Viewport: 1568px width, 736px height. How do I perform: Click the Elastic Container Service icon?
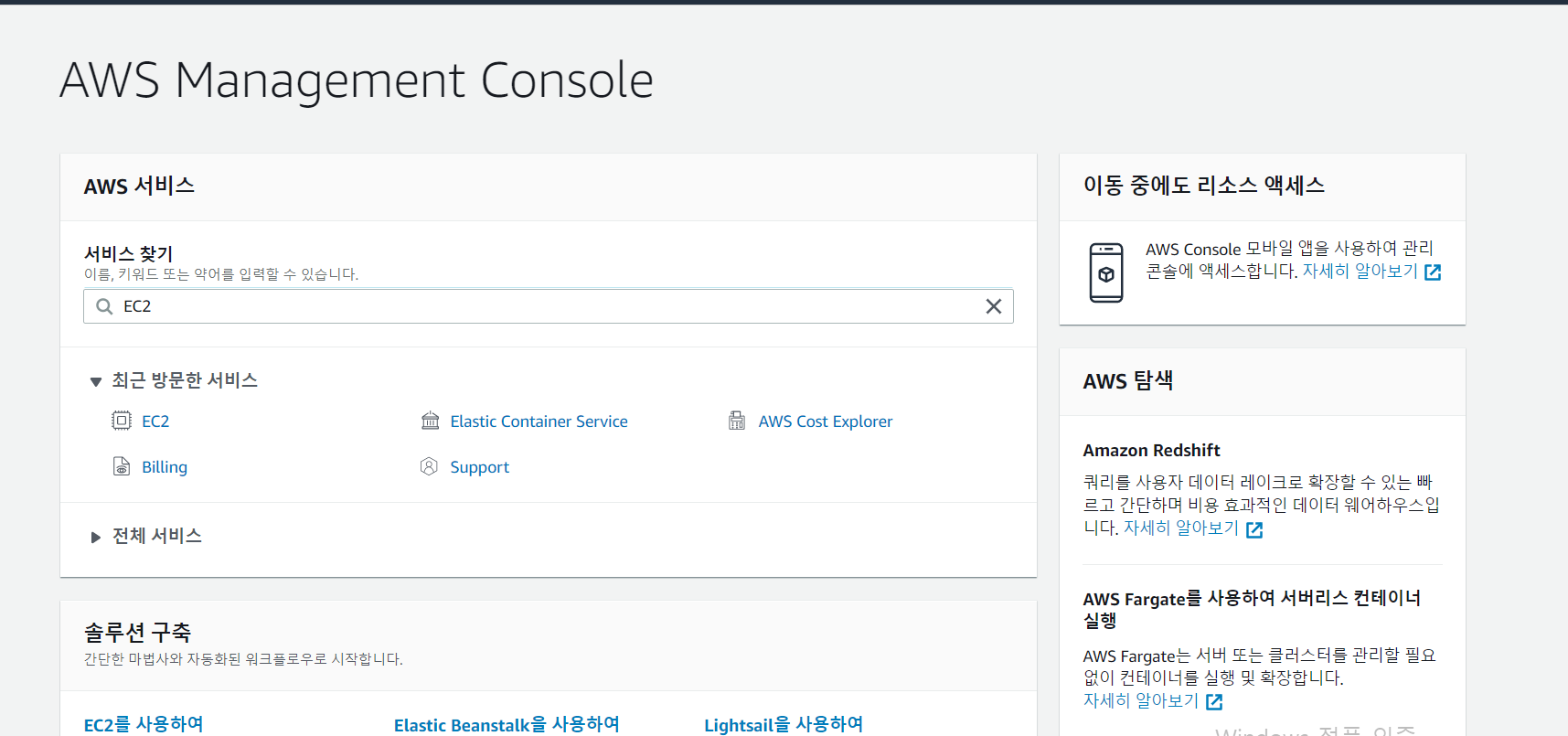pyautogui.click(x=430, y=421)
